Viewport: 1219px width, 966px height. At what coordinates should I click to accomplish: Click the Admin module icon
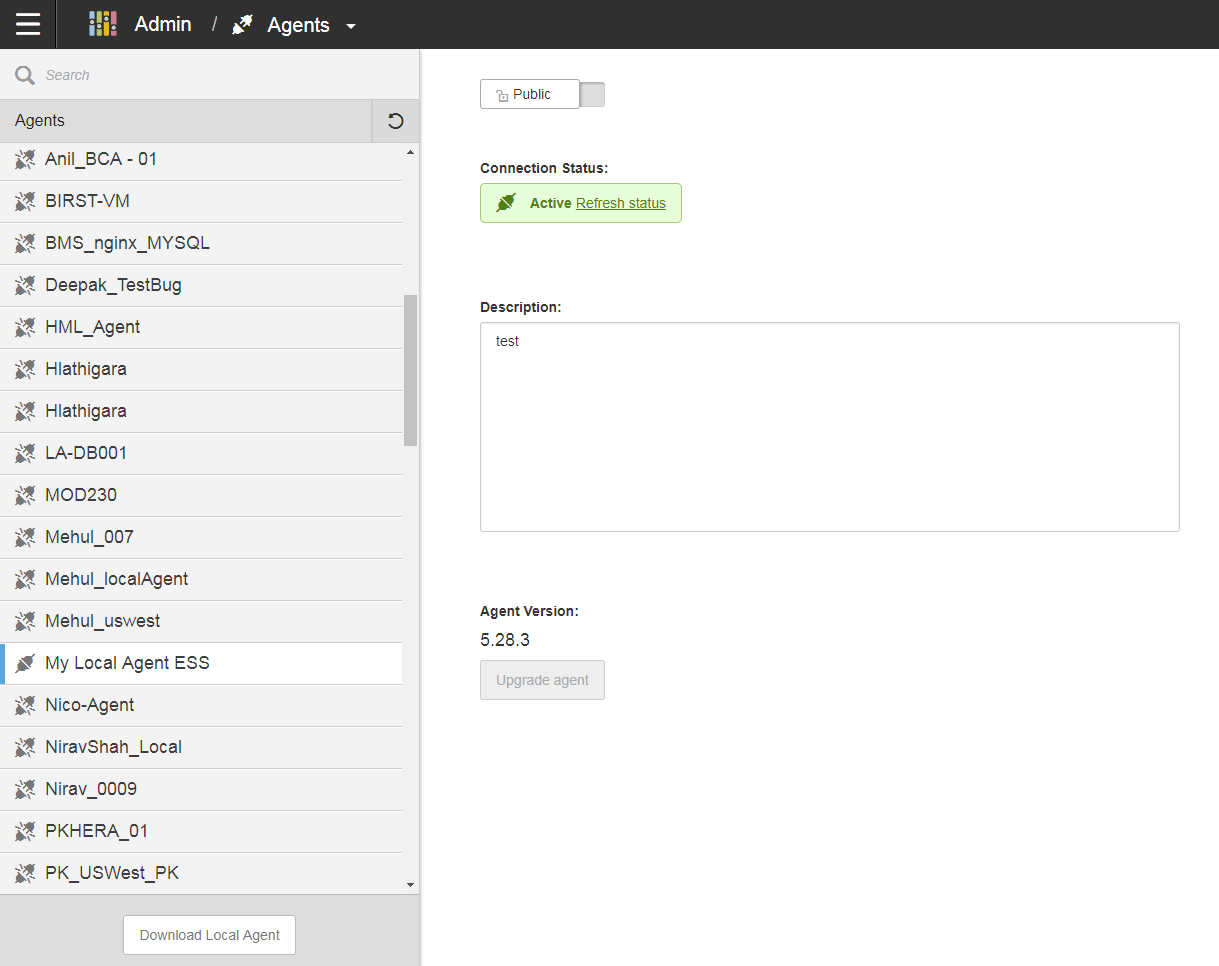103,24
